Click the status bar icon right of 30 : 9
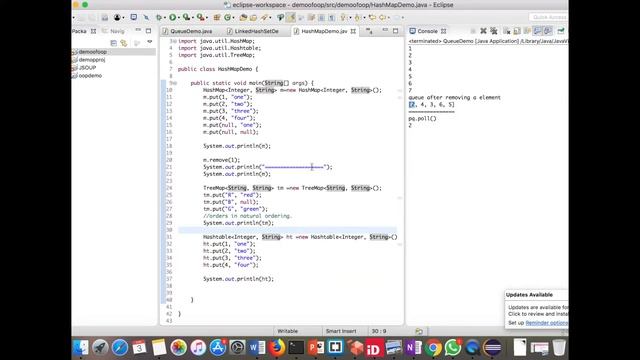640x360 pixels. (x=419, y=331)
